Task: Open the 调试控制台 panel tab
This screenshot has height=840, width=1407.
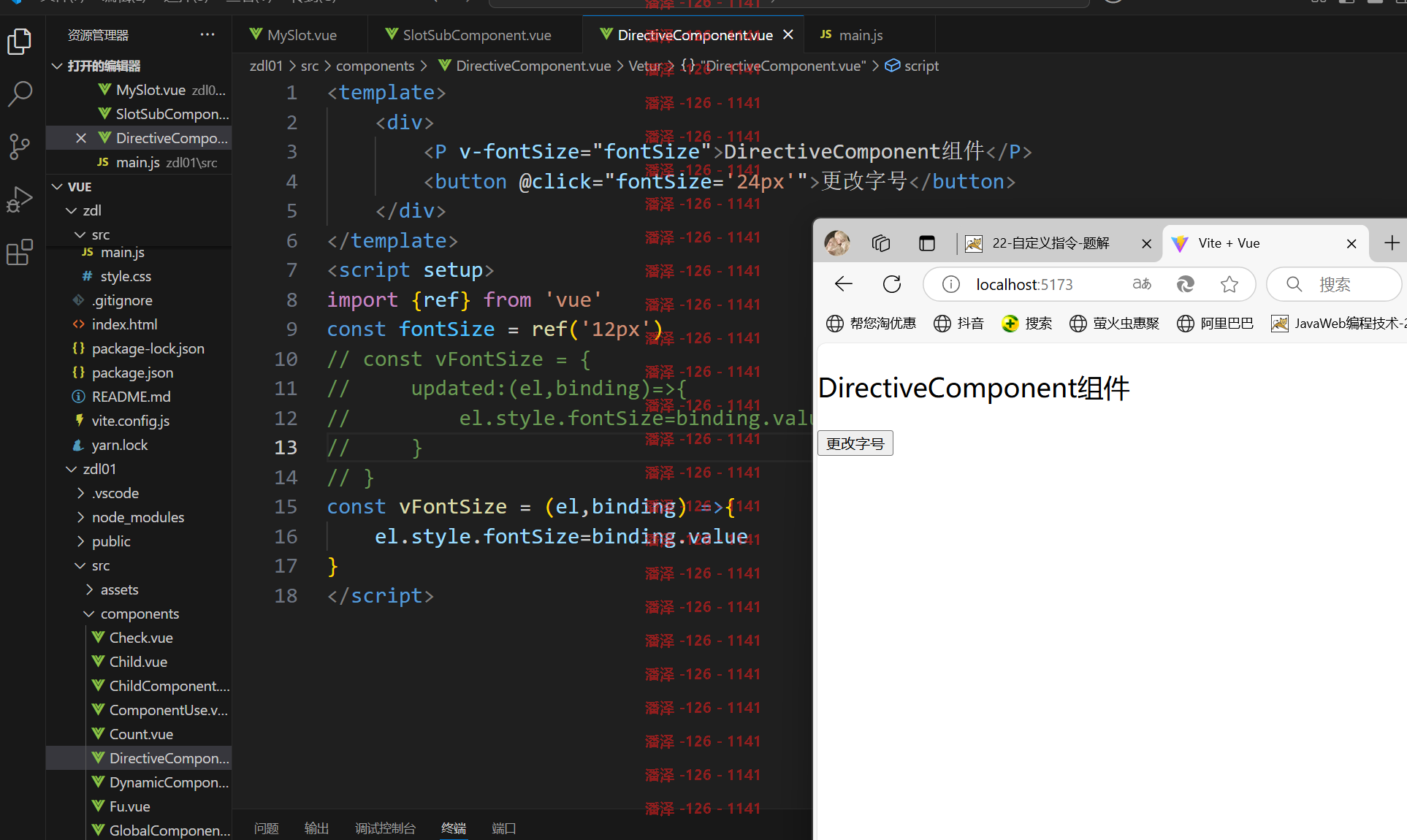Action: pyautogui.click(x=386, y=828)
